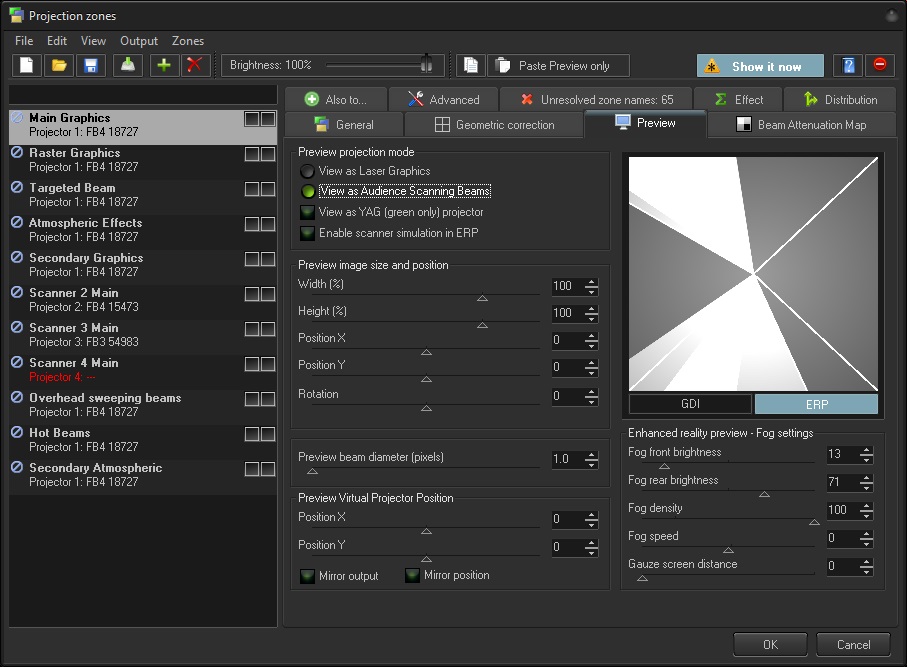This screenshot has height=667, width=907.
Task: Open a file using the folder icon
Action: click(x=59, y=66)
